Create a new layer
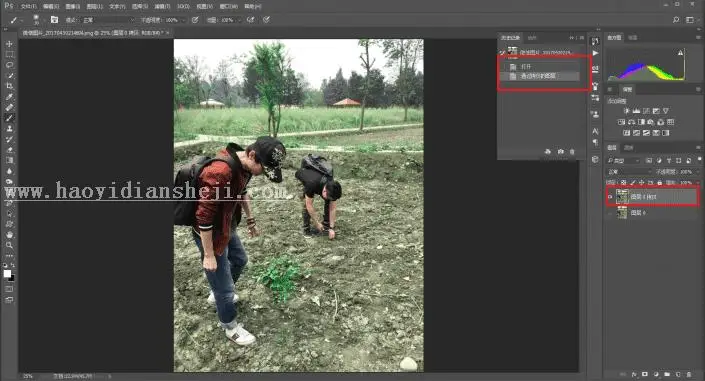This screenshot has width=705, height=381. tap(678, 374)
